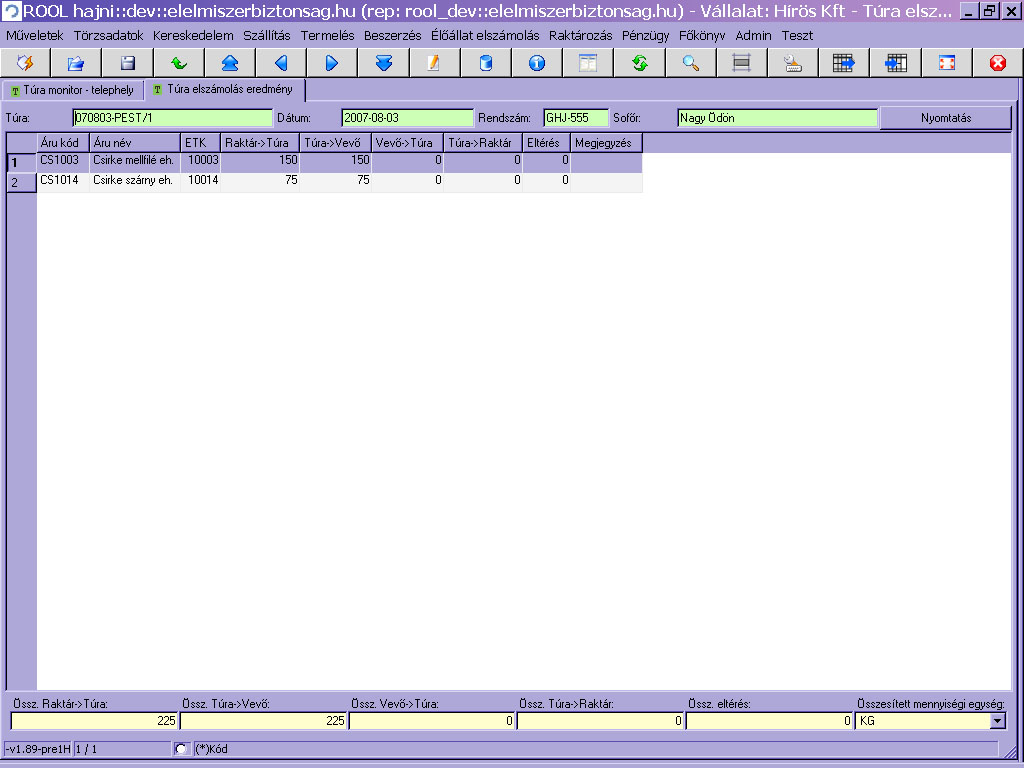The width and height of the screenshot is (1024, 768).
Task: Open the Szállítás menu
Action: pyautogui.click(x=267, y=35)
